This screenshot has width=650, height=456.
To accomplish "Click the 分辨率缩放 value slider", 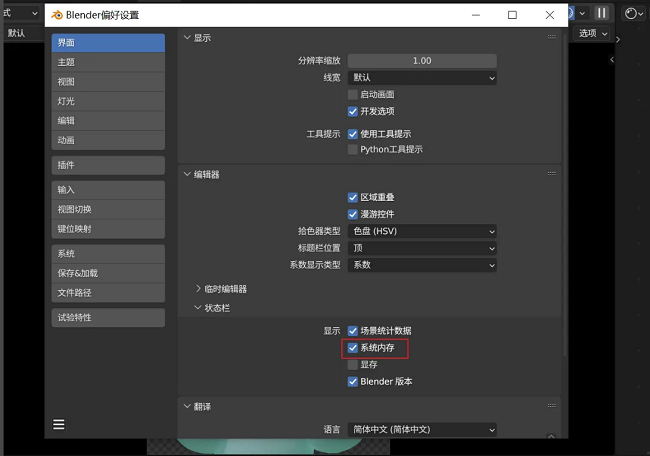I will [422, 61].
